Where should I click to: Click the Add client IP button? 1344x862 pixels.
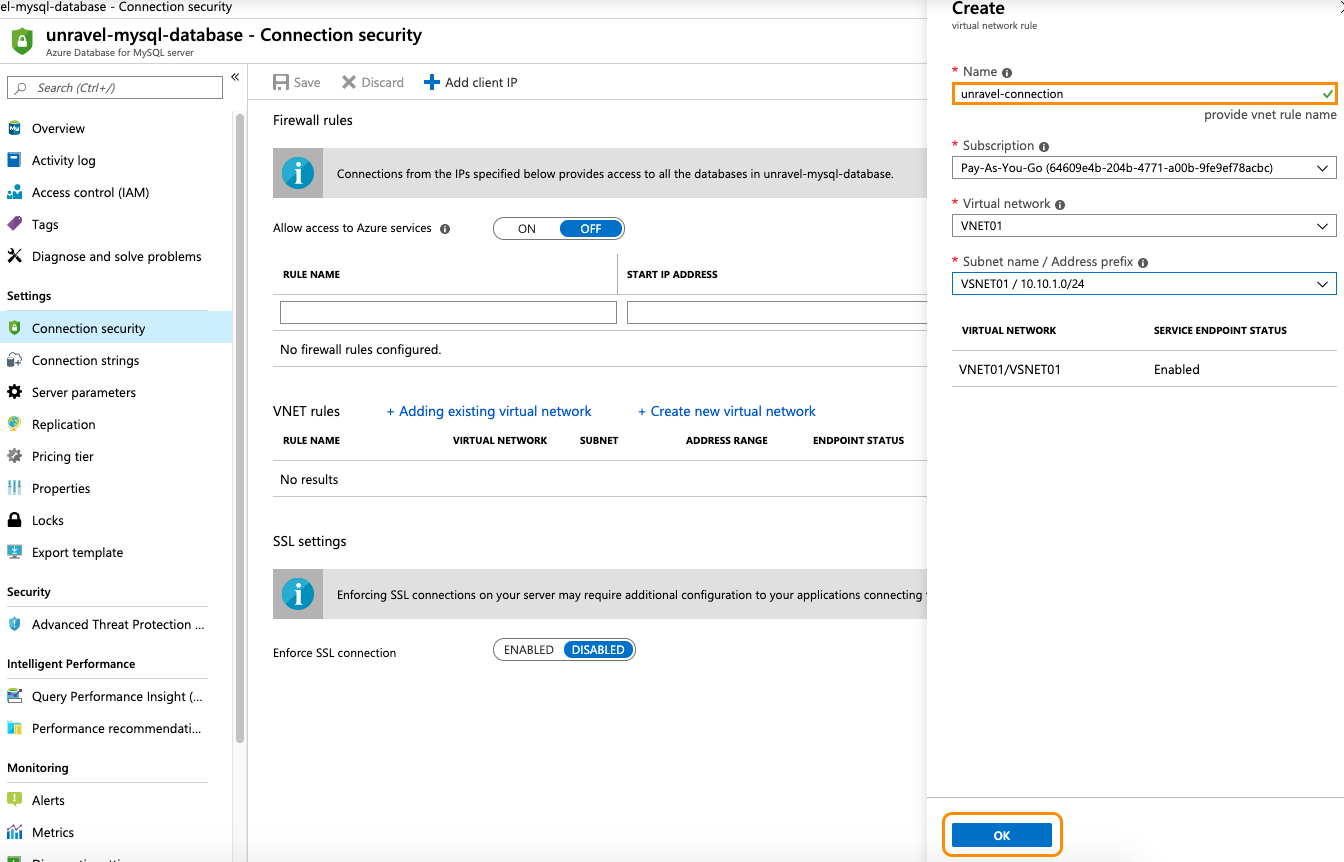pos(471,82)
